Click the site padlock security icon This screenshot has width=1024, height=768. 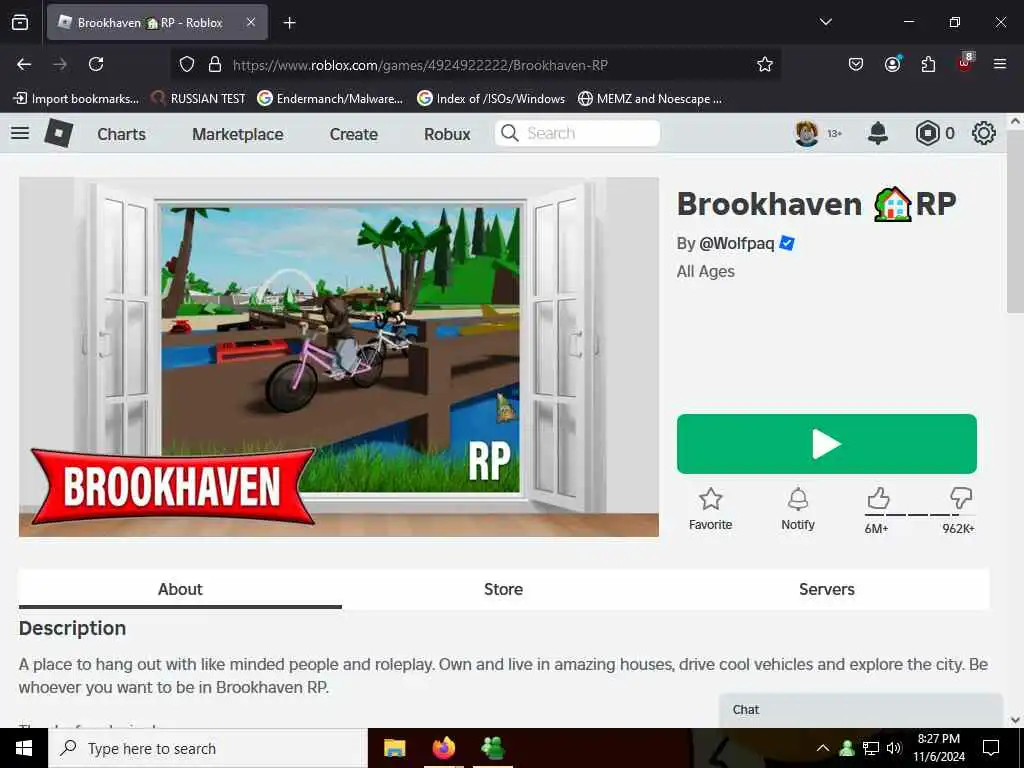coord(215,64)
